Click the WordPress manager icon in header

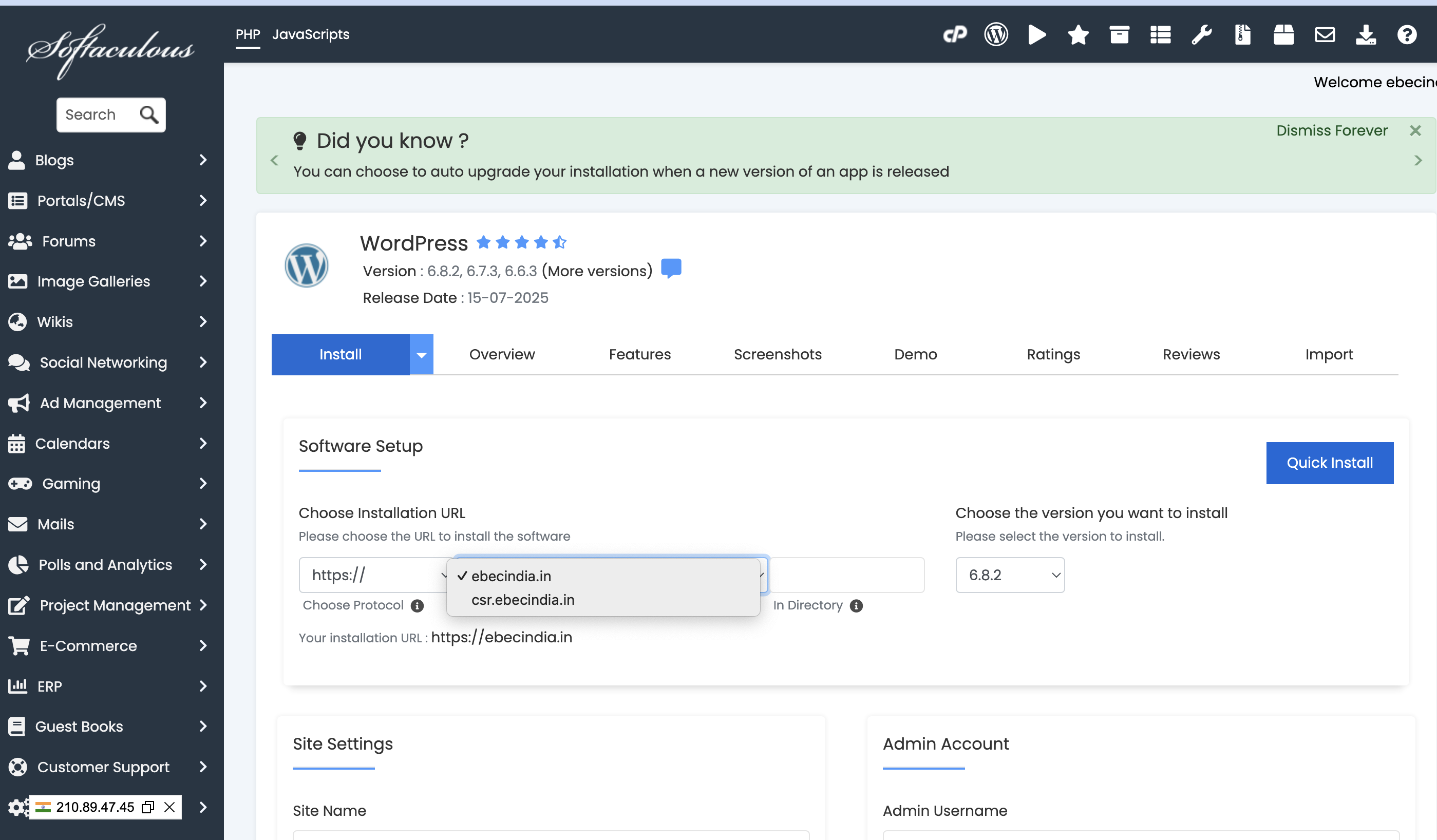996,35
